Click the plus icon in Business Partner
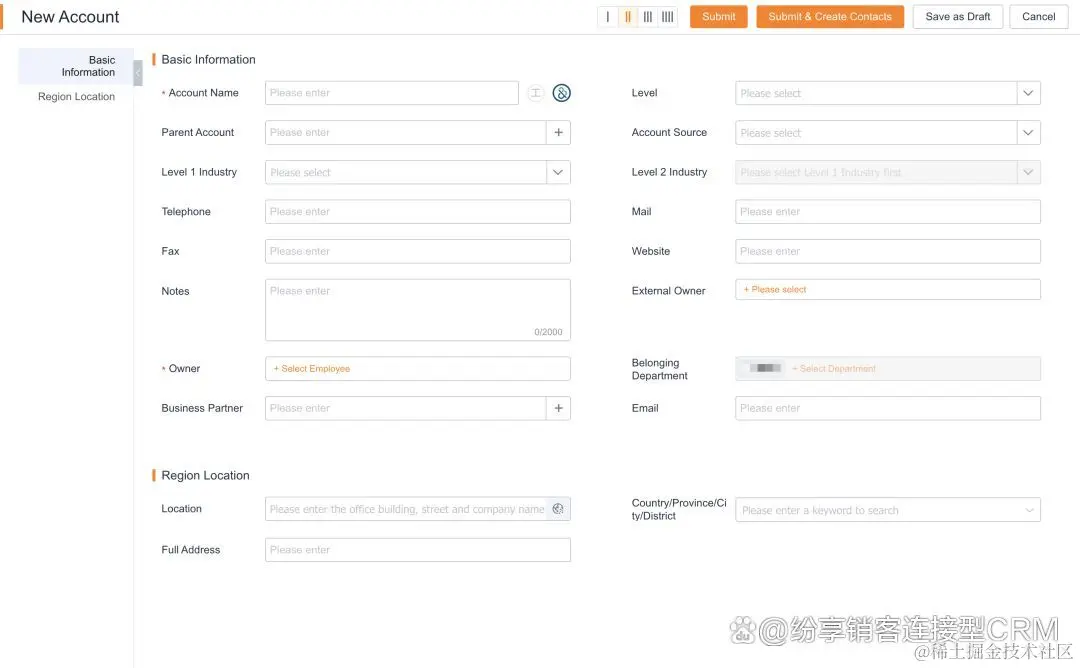 point(559,408)
